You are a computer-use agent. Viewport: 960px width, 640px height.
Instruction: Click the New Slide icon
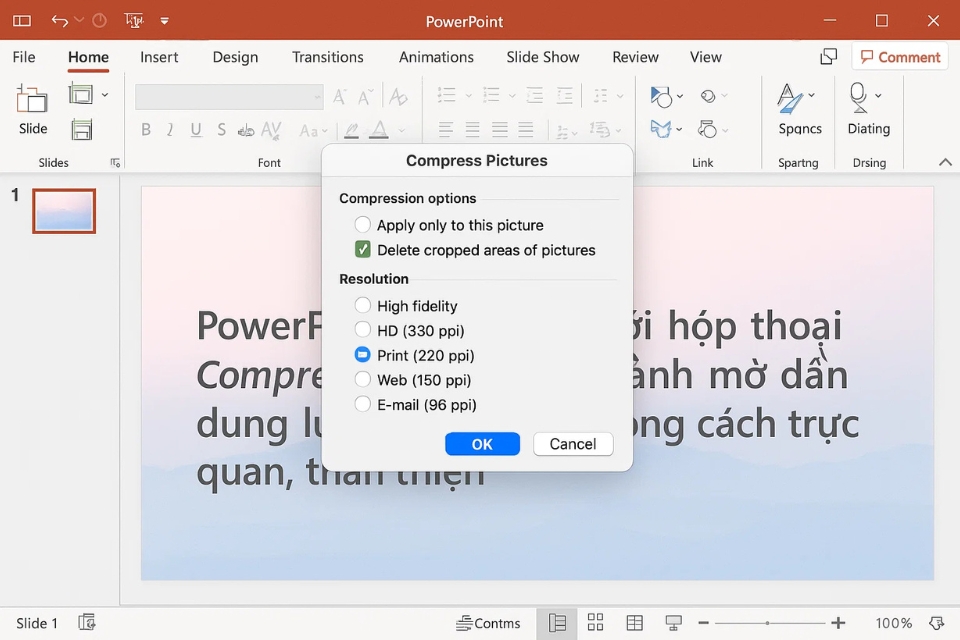[32, 100]
